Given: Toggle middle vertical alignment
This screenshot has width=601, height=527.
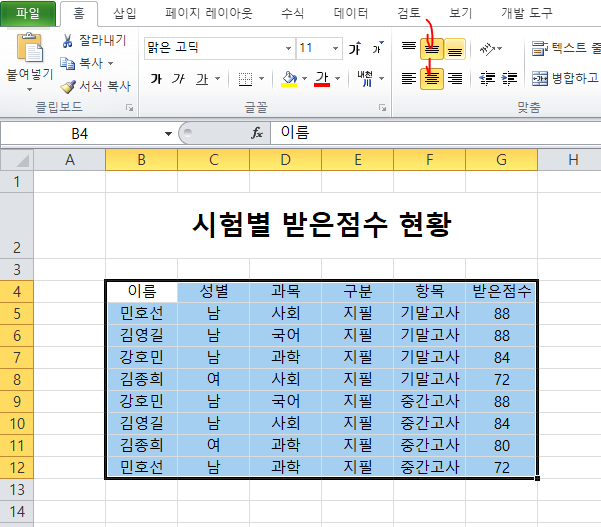Looking at the screenshot, I should 432,49.
